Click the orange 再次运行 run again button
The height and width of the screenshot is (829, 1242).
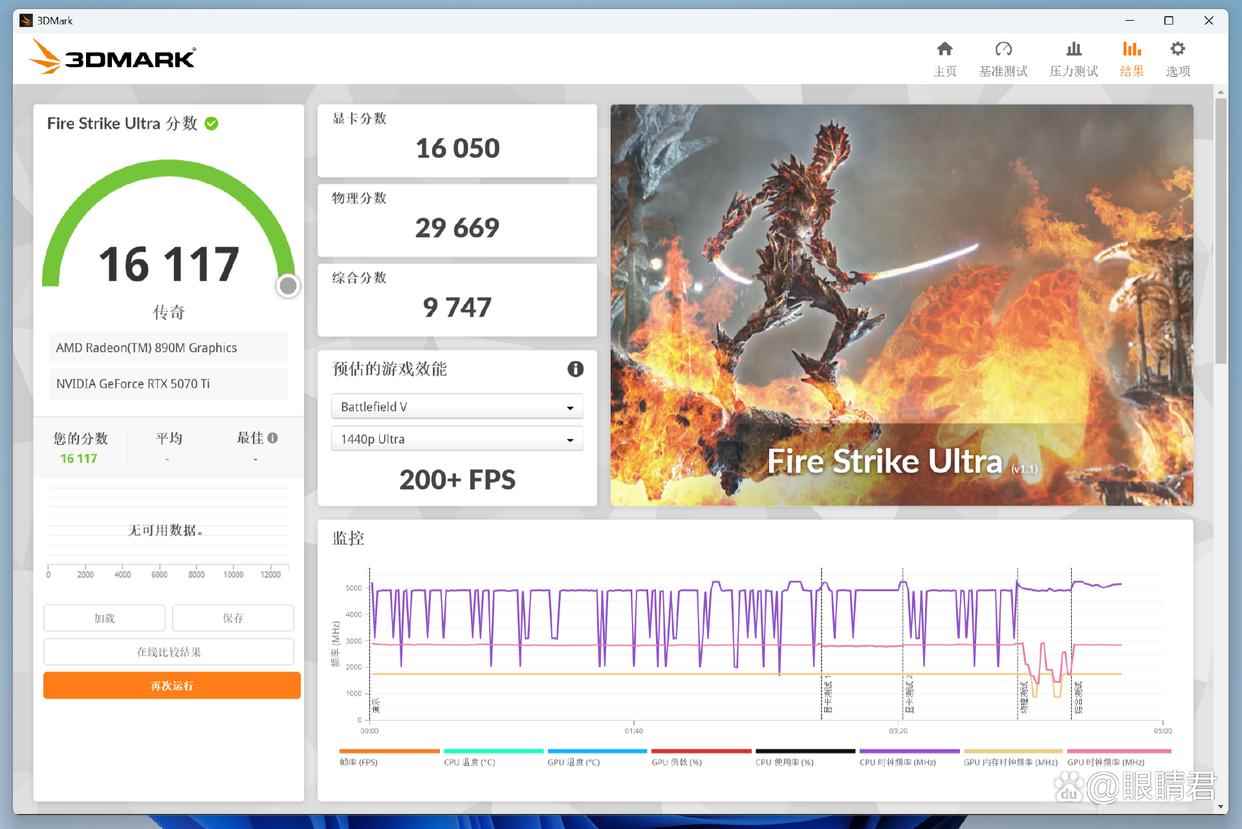172,685
